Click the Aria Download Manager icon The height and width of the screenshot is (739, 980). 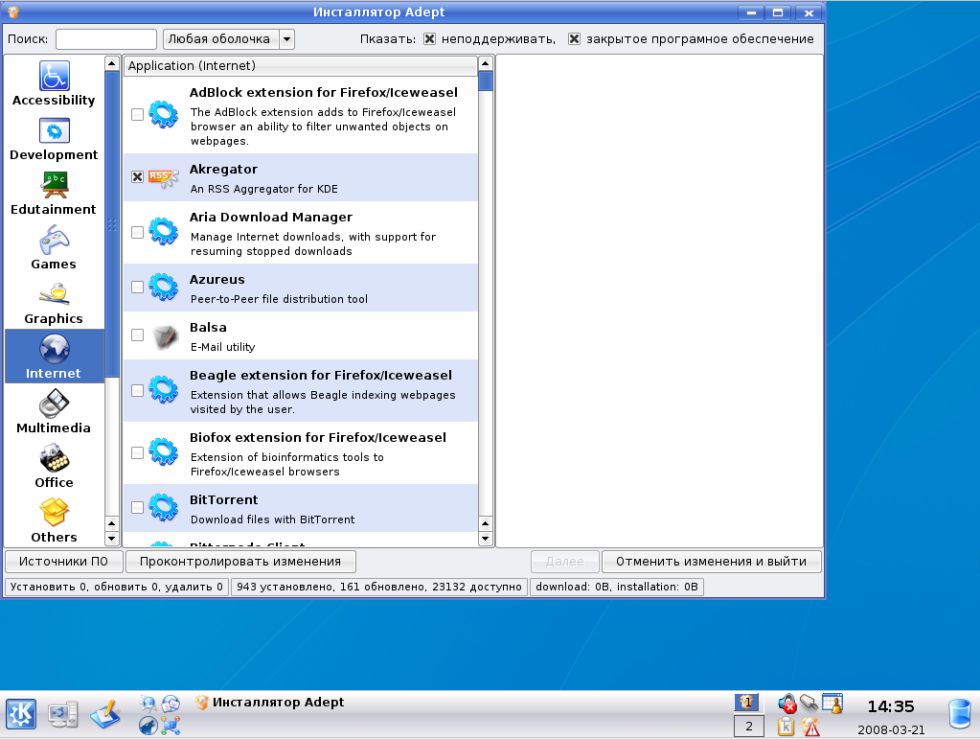point(164,232)
